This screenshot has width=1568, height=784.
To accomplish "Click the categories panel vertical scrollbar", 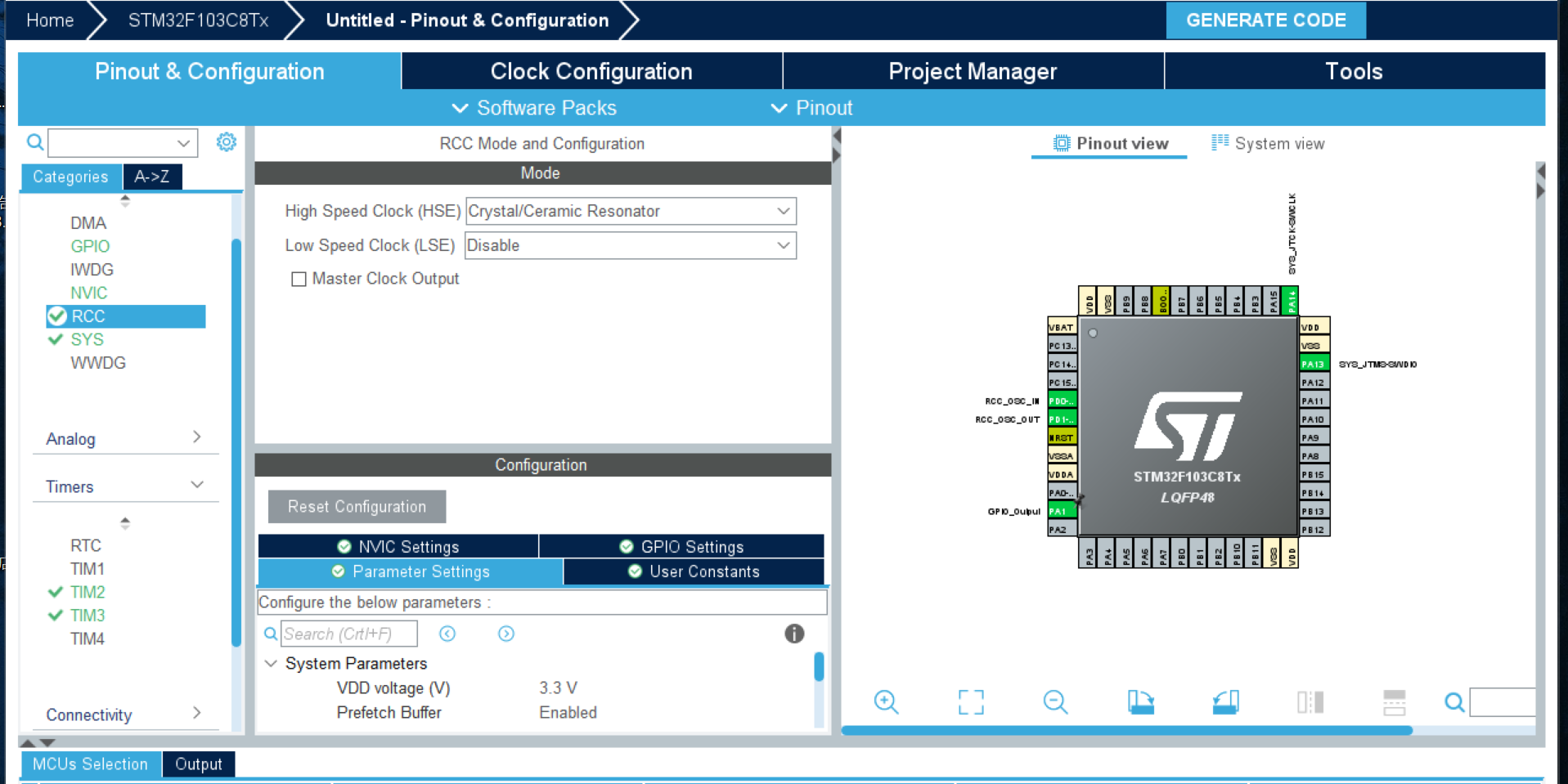I will click(x=236, y=441).
